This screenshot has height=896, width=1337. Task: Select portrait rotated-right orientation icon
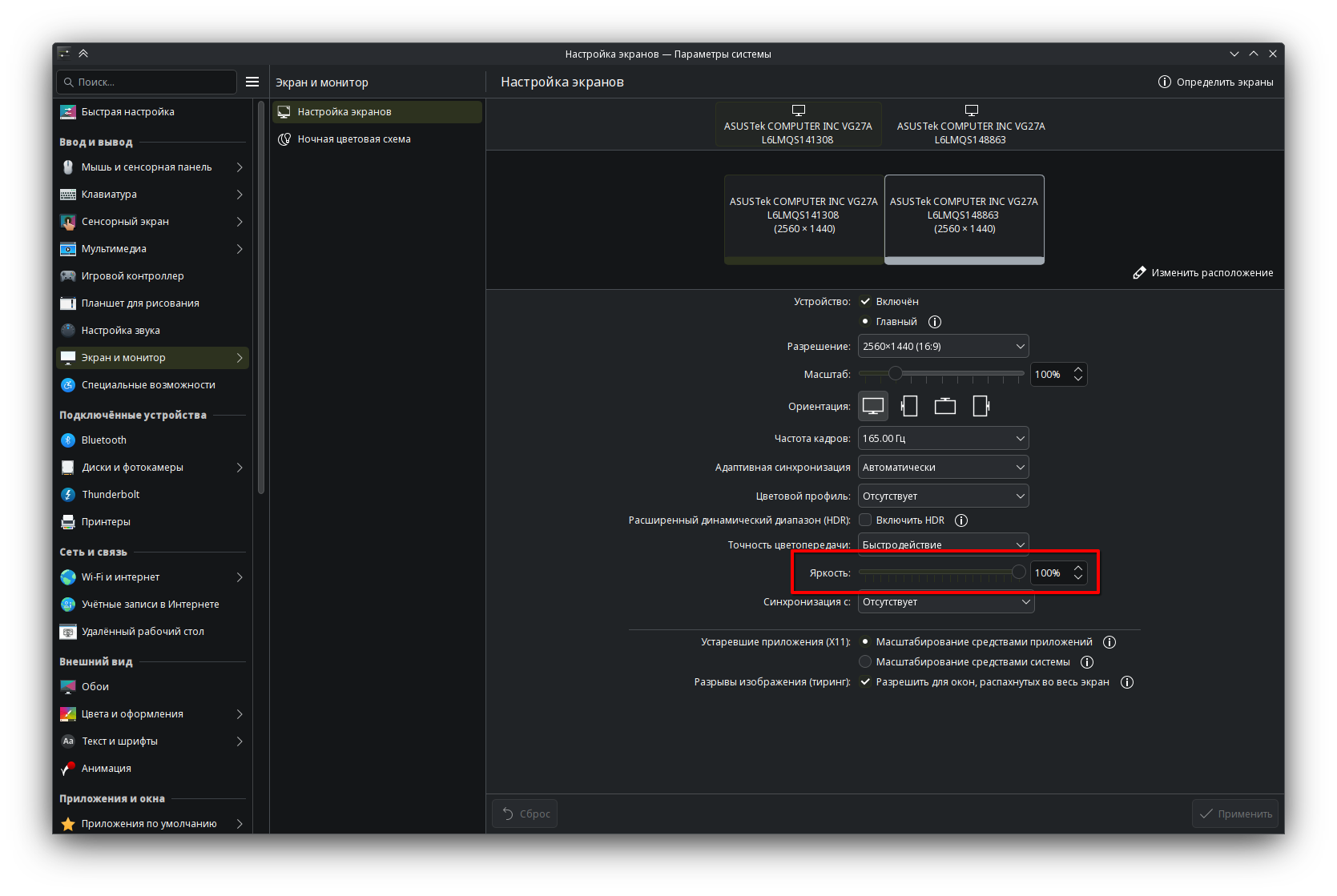981,407
